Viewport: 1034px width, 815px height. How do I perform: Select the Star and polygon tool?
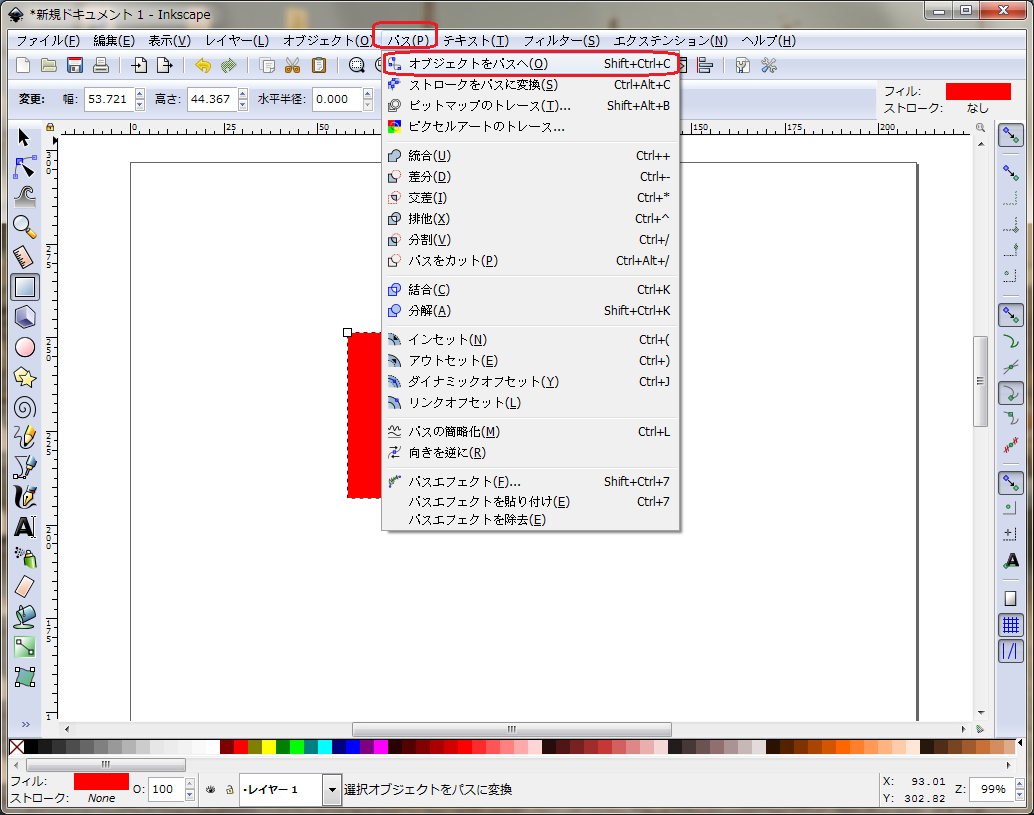click(x=25, y=377)
